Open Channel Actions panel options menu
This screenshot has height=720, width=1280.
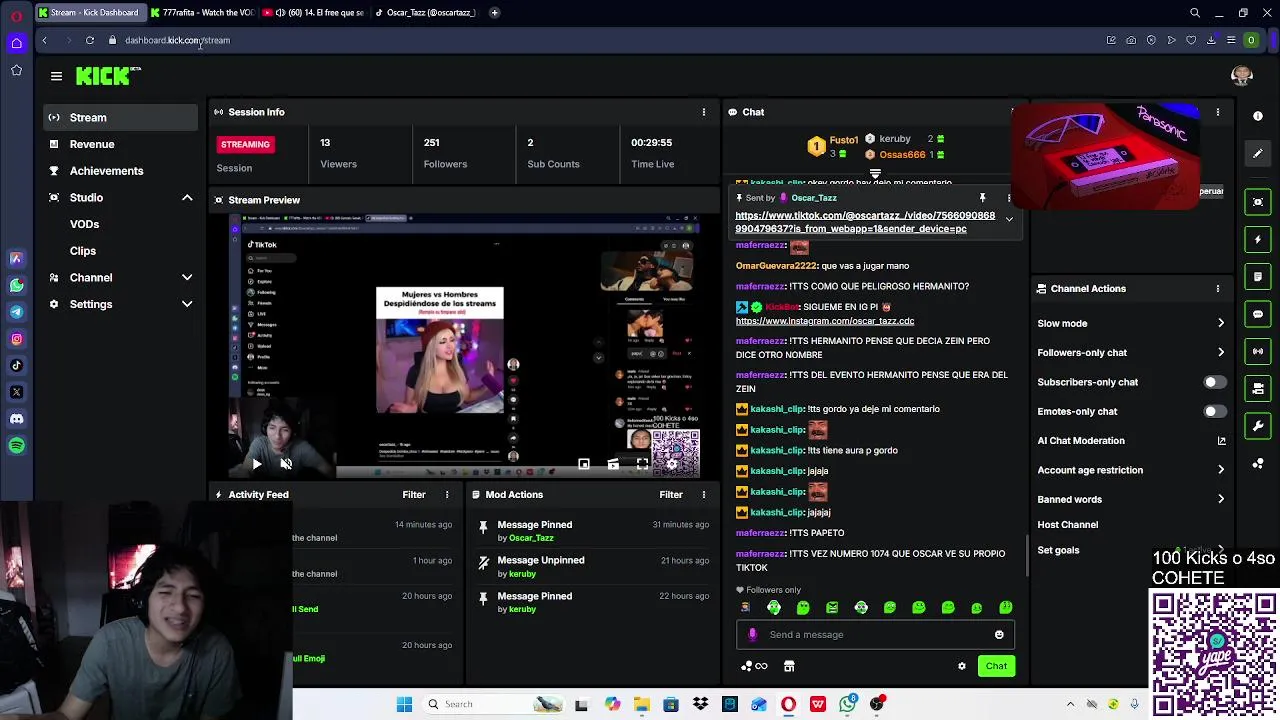point(1217,288)
